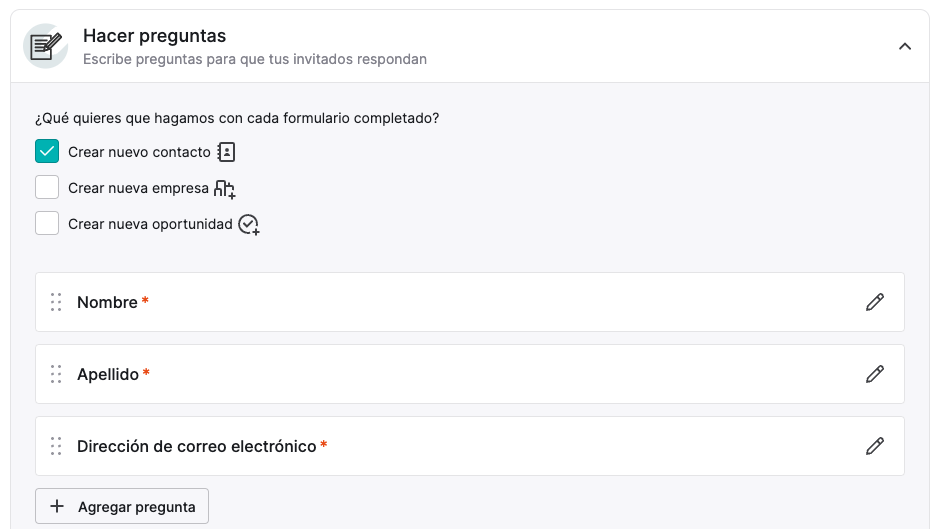Click the building icon next to Crear nueva empresa
The width and height of the screenshot is (939, 529).
225,189
